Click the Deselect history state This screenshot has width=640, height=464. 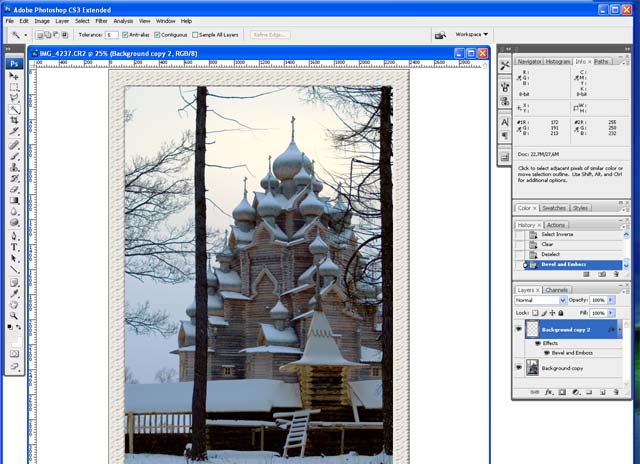(x=551, y=254)
